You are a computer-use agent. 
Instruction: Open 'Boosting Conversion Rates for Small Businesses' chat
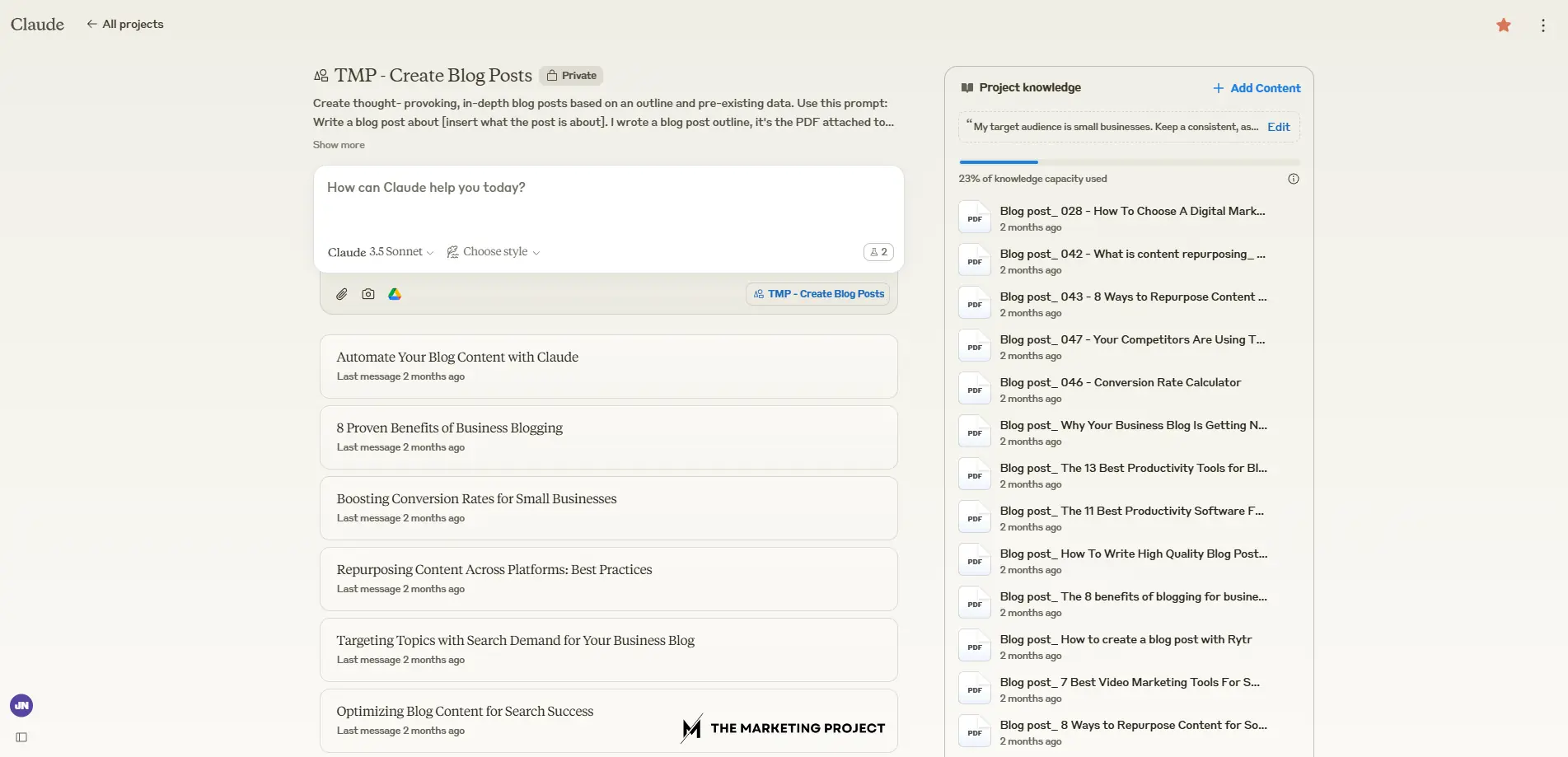point(608,508)
